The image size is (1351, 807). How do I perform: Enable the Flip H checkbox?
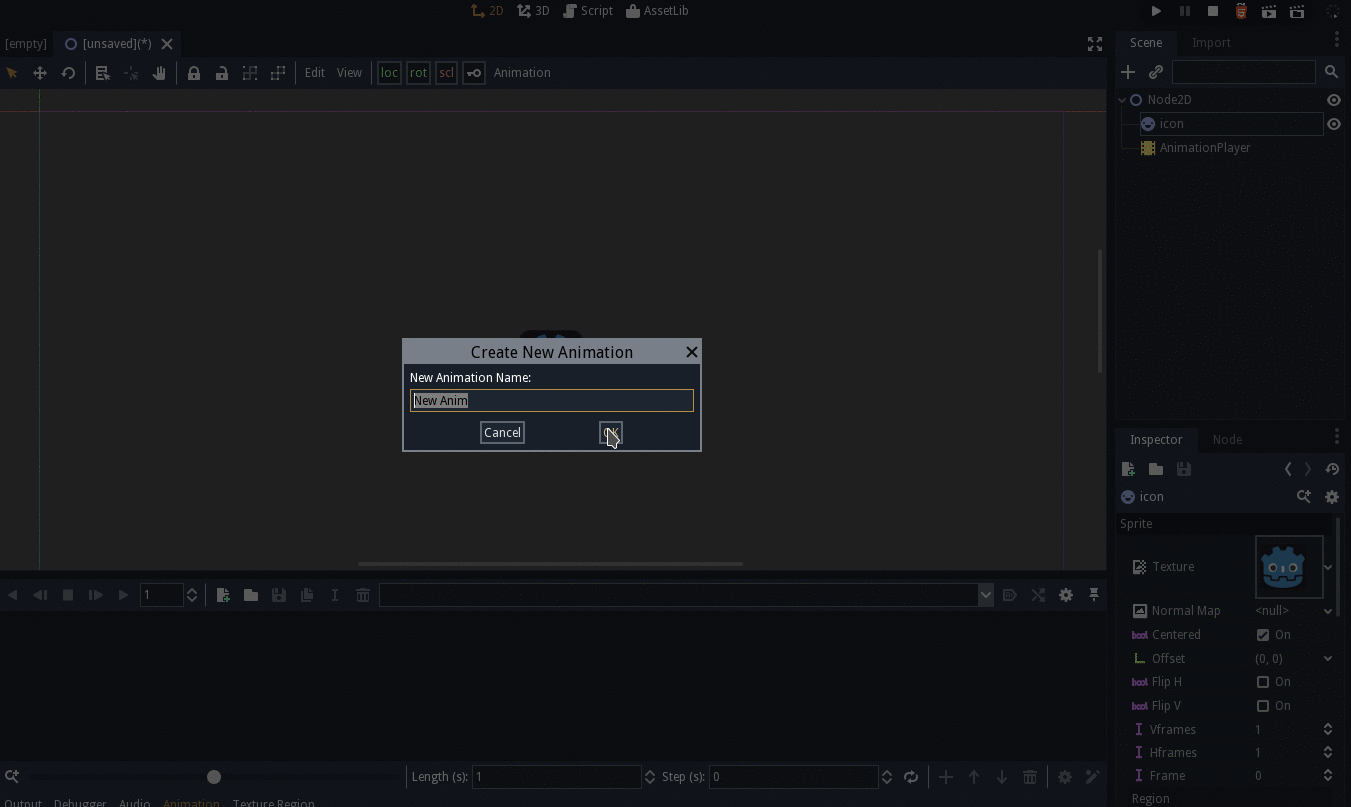(x=1263, y=681)
